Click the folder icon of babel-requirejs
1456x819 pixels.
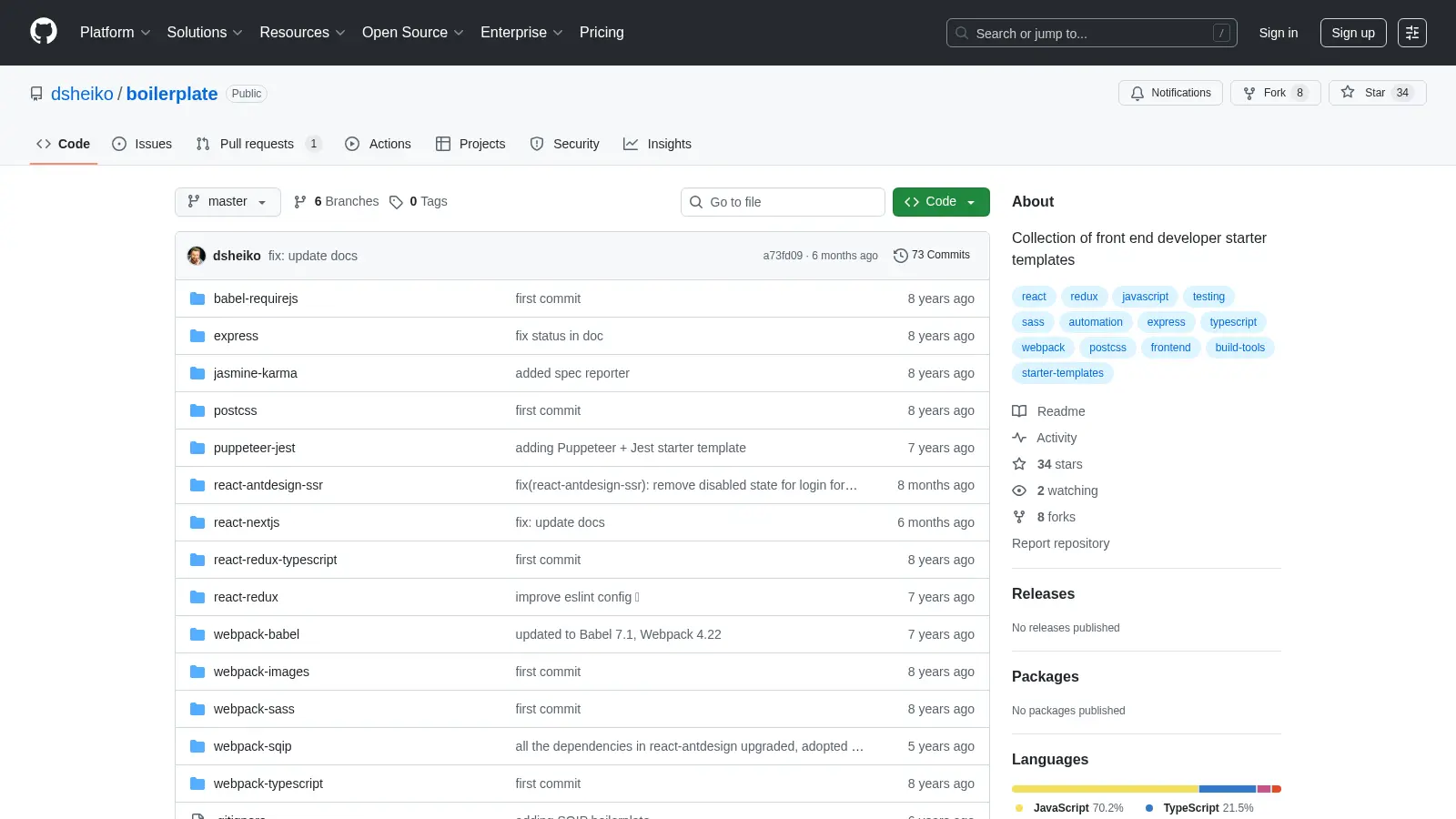point(197,298)
